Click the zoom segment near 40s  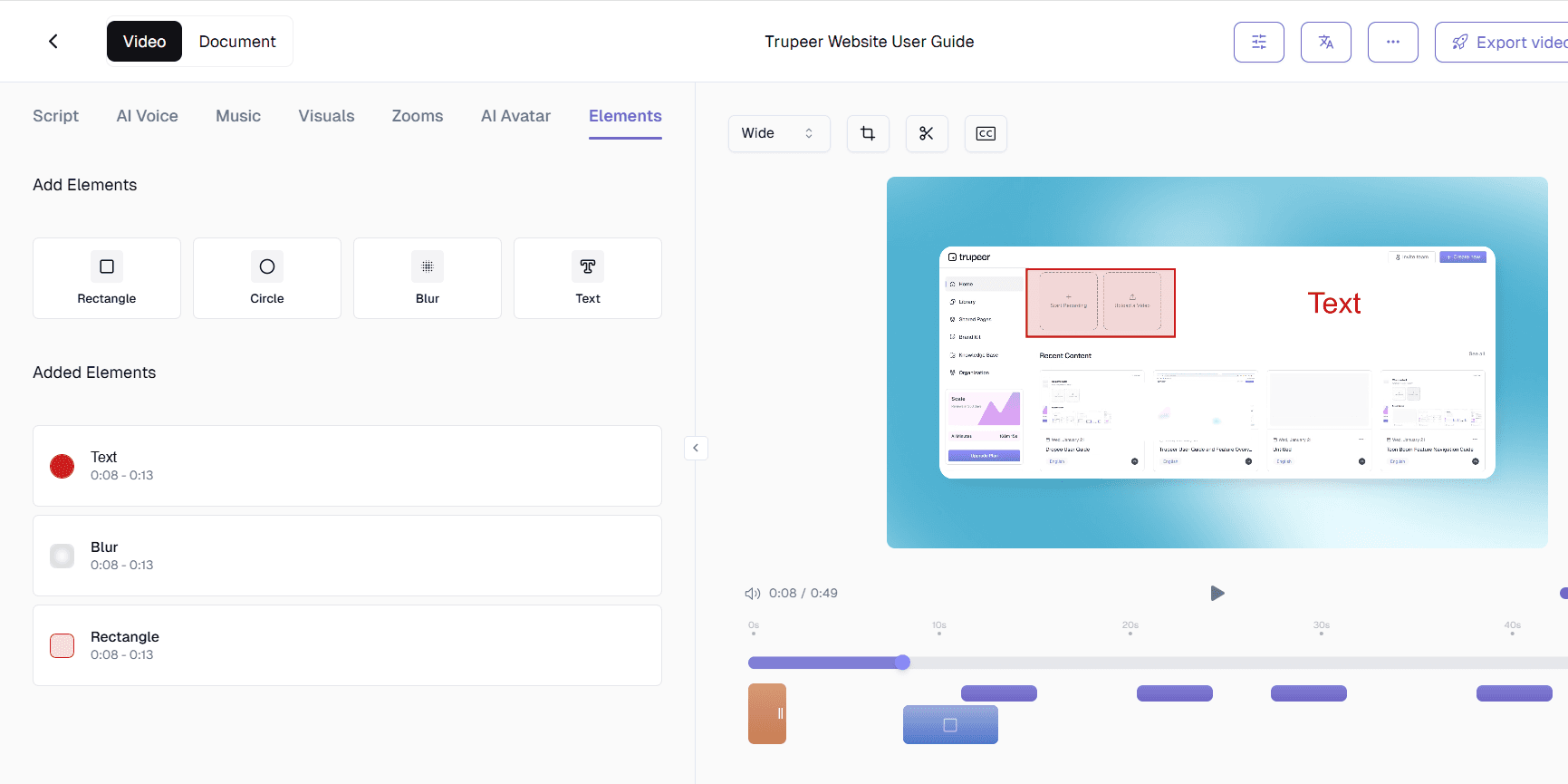pos(1515,693)
